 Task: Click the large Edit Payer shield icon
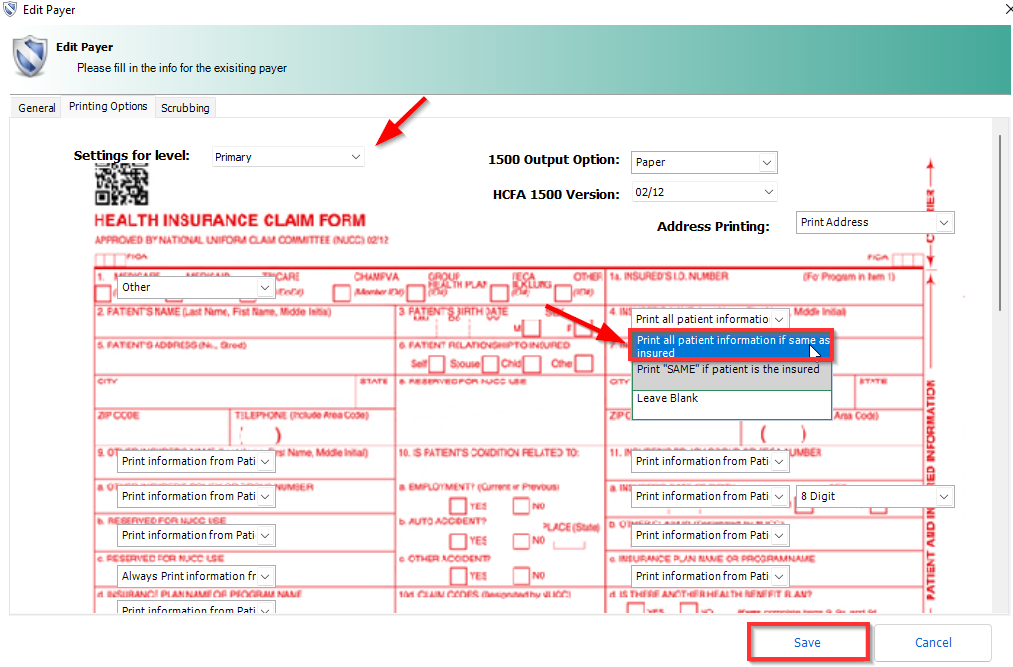(30, 57)
